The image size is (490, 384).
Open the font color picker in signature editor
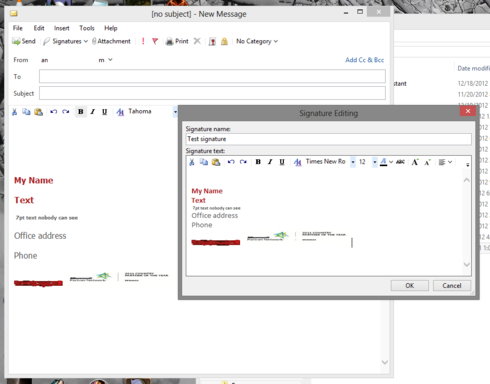coord(391,162)
